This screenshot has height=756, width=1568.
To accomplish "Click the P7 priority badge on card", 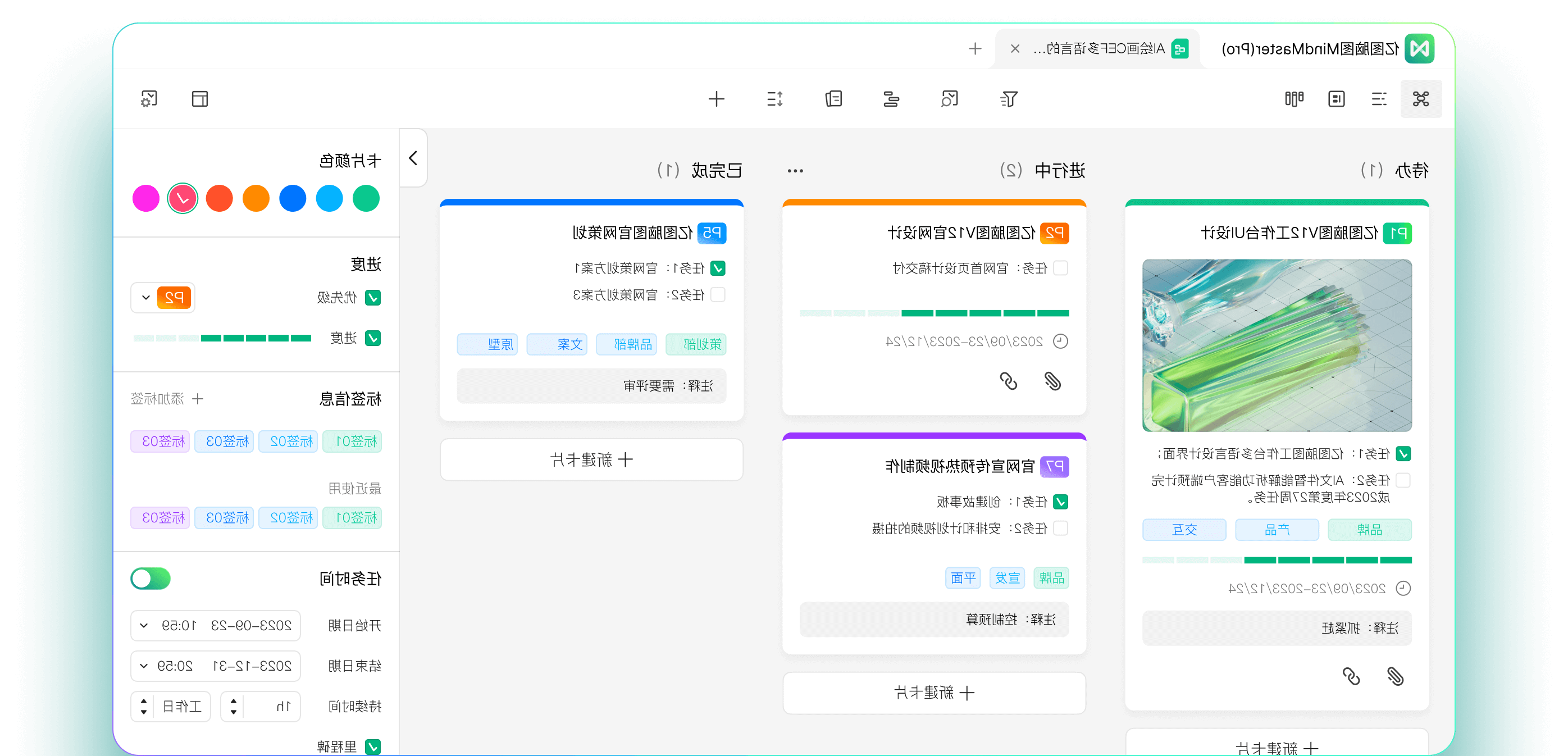I will [1054, 466].
